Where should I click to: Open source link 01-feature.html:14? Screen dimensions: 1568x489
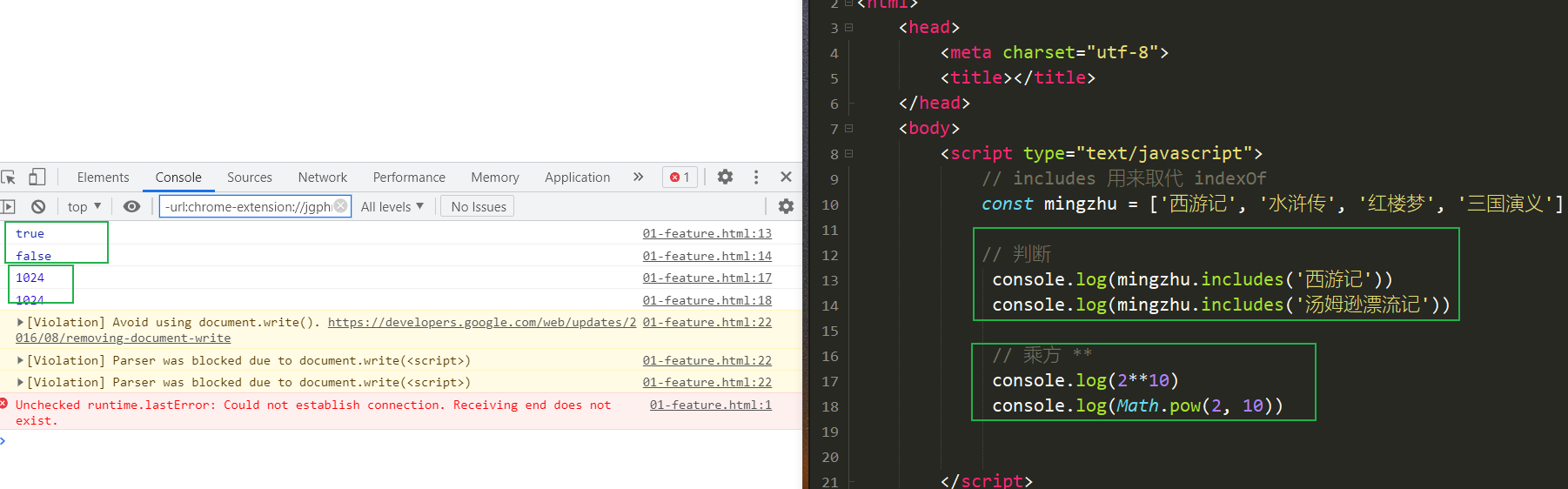[x=707, y=256]
